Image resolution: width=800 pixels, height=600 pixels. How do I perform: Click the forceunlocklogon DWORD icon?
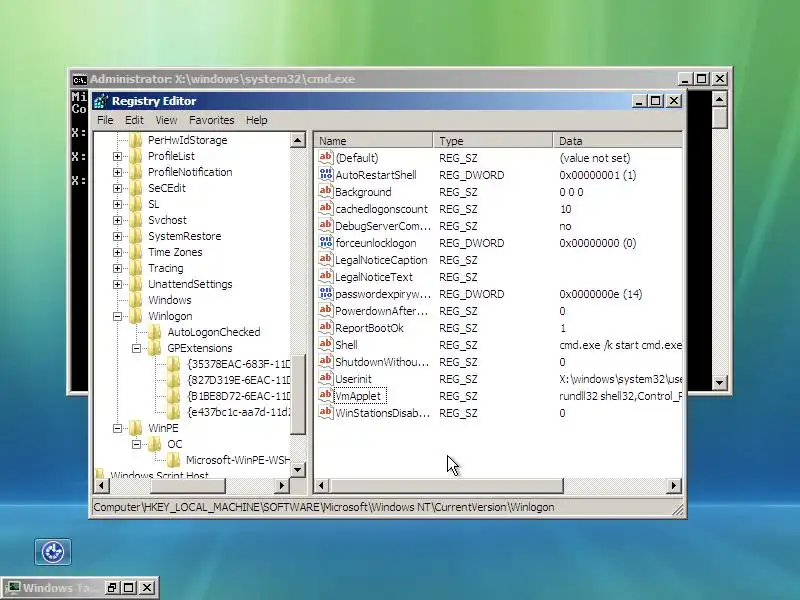click(x=326, y=242)
